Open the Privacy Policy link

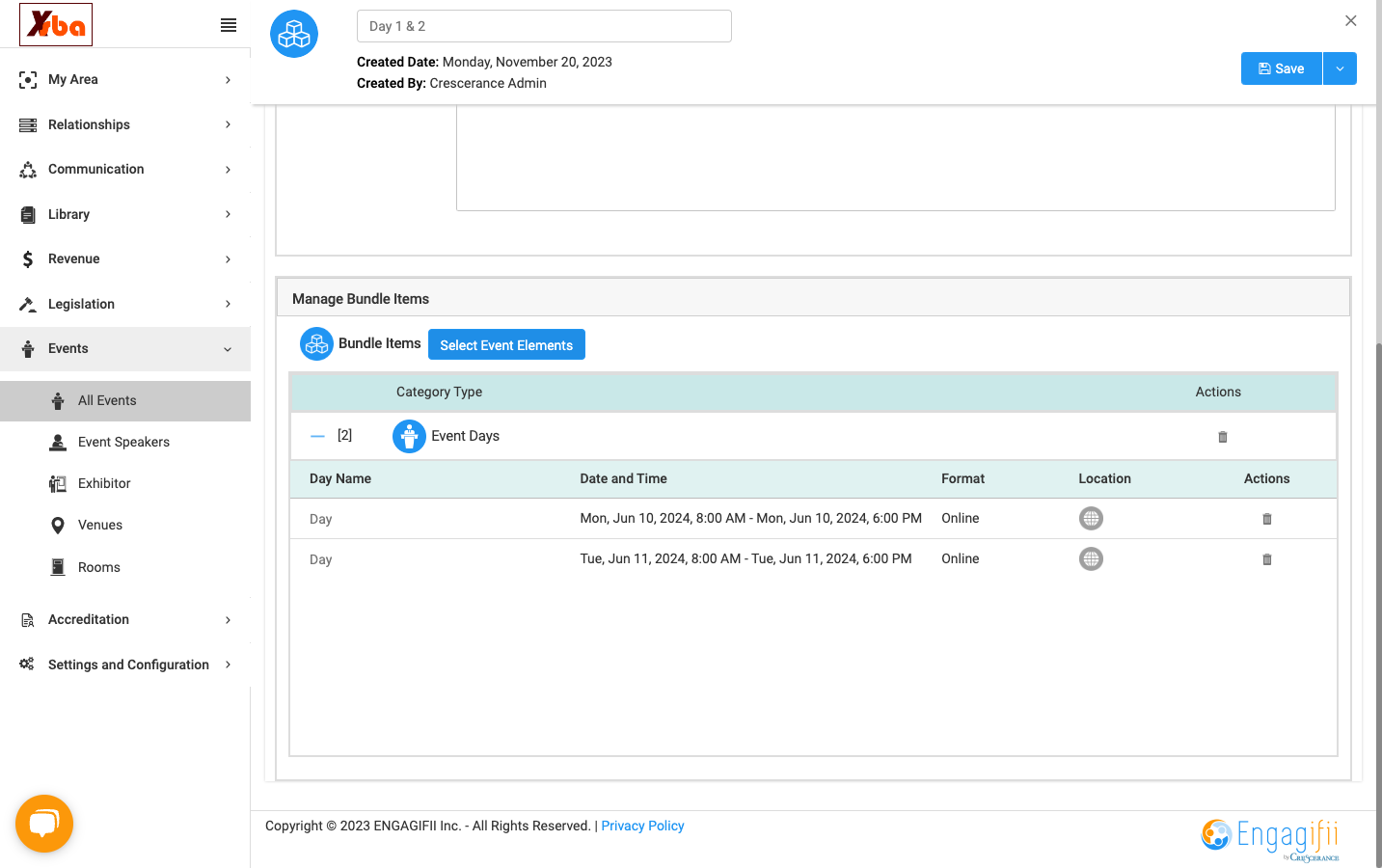[642, 826]
